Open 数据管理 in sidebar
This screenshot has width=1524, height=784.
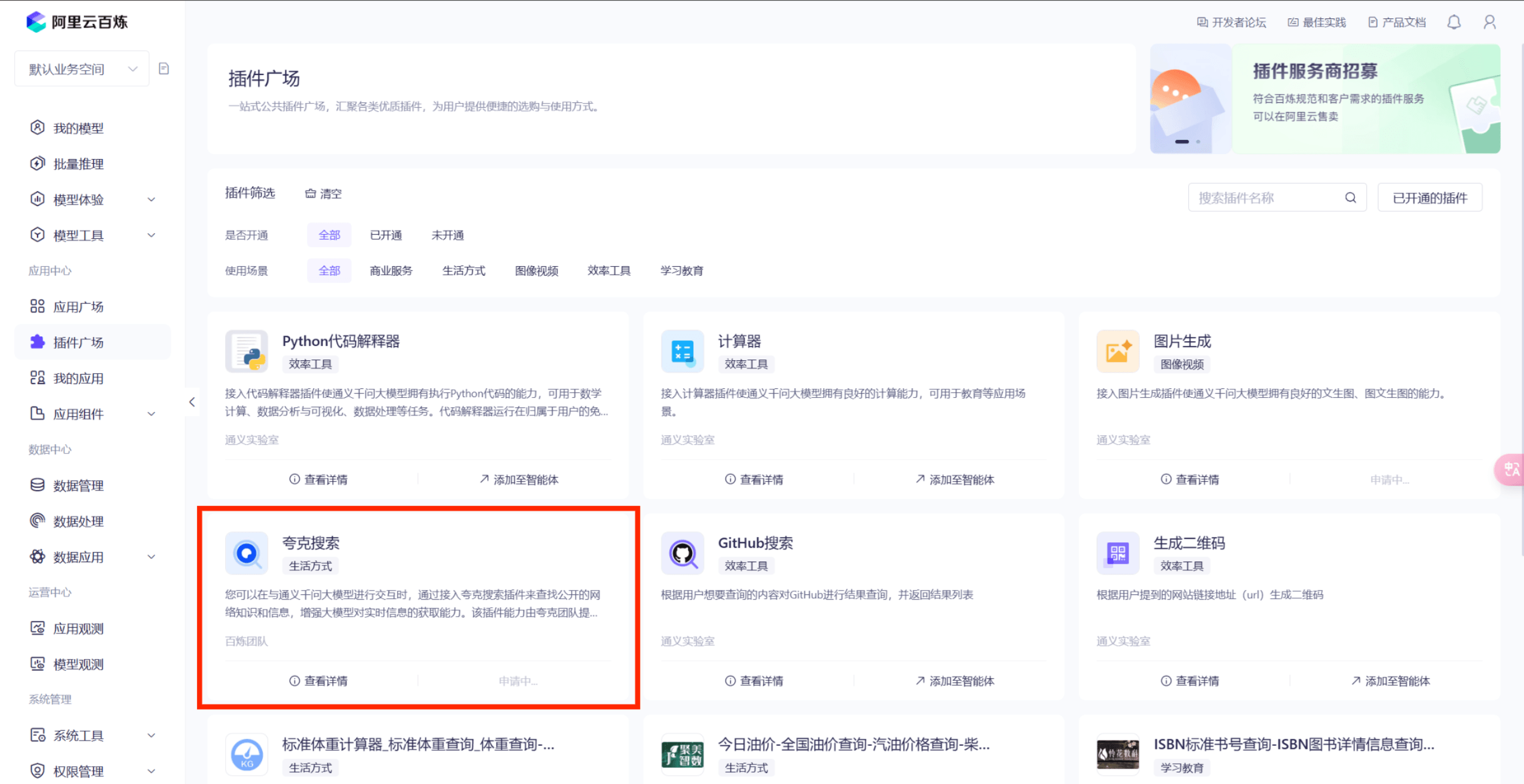(x=92, y=485)
